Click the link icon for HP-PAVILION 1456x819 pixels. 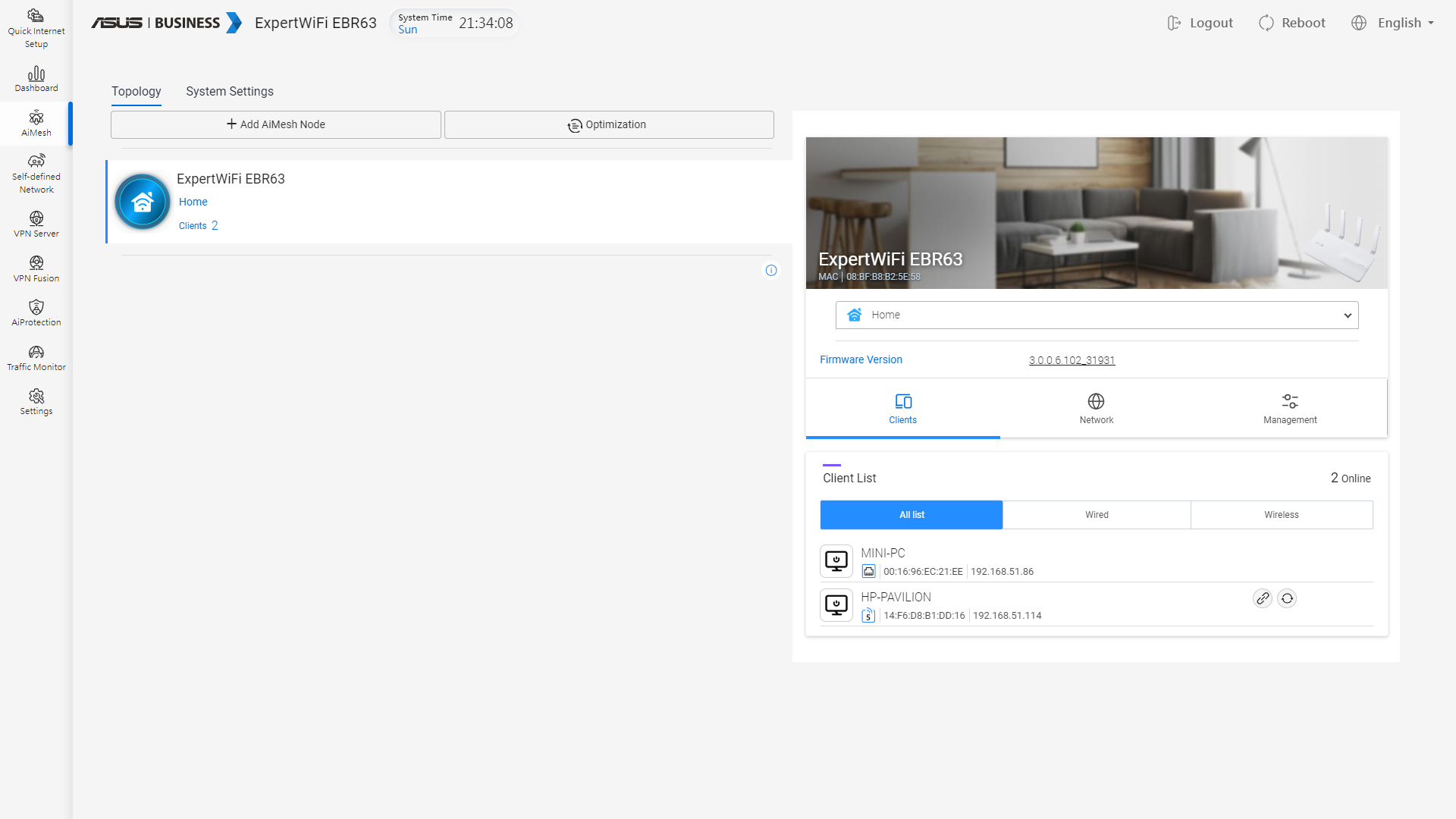pyautogui.click(x=1262, y=598)
